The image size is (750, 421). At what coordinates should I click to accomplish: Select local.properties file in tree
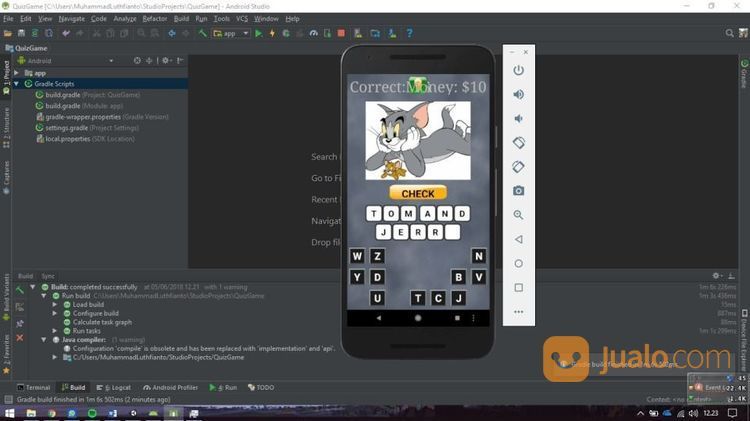pos(86,139)
